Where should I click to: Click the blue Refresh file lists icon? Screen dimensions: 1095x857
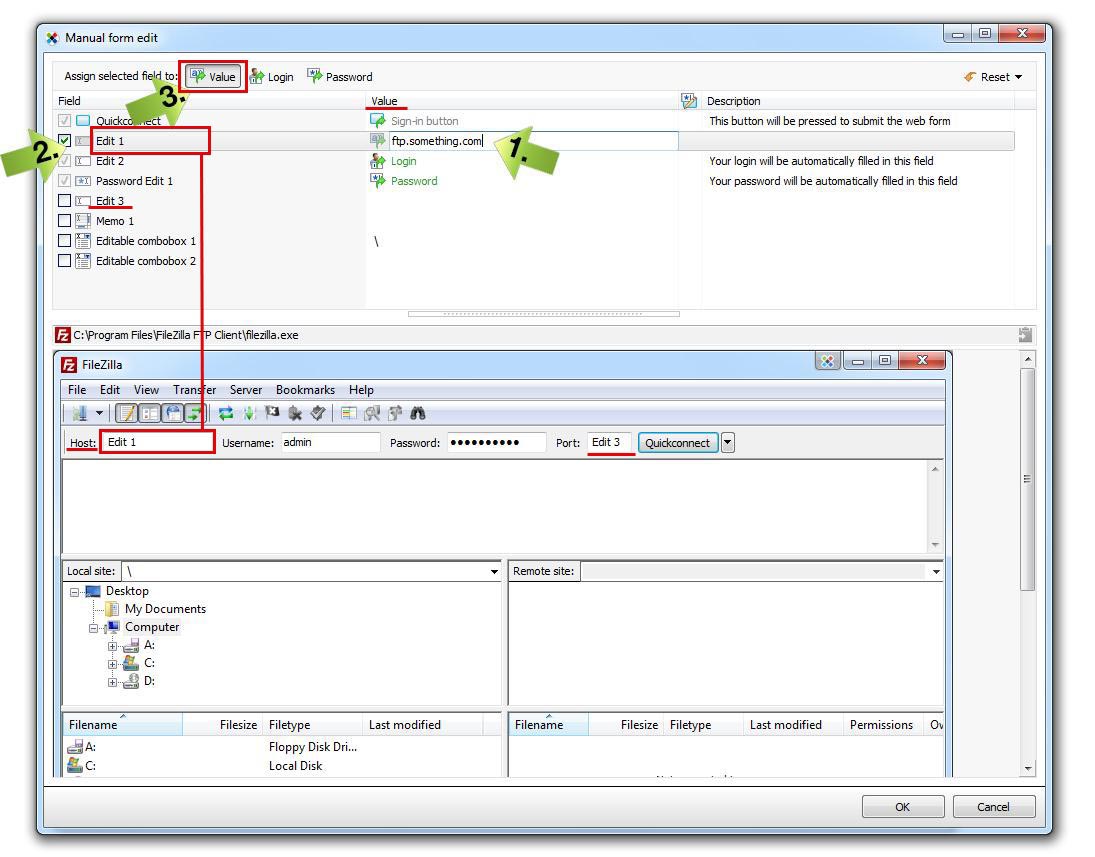pos(226,413)
